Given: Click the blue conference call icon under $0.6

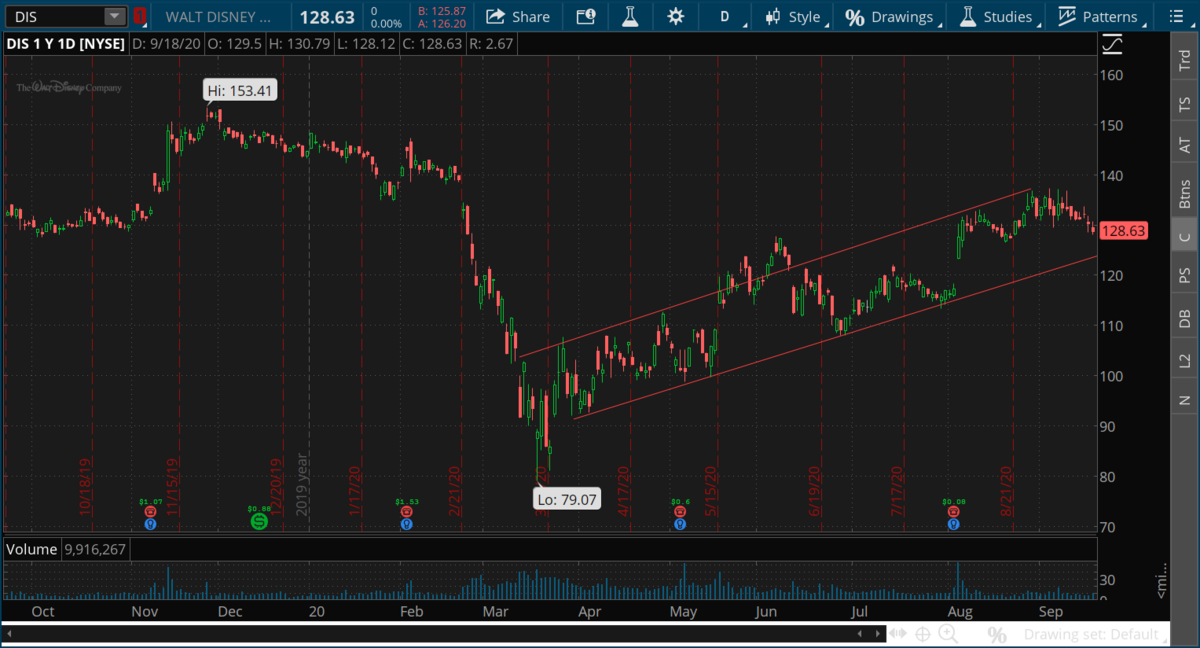Looking at the screenshot, I should coord(680,523).
